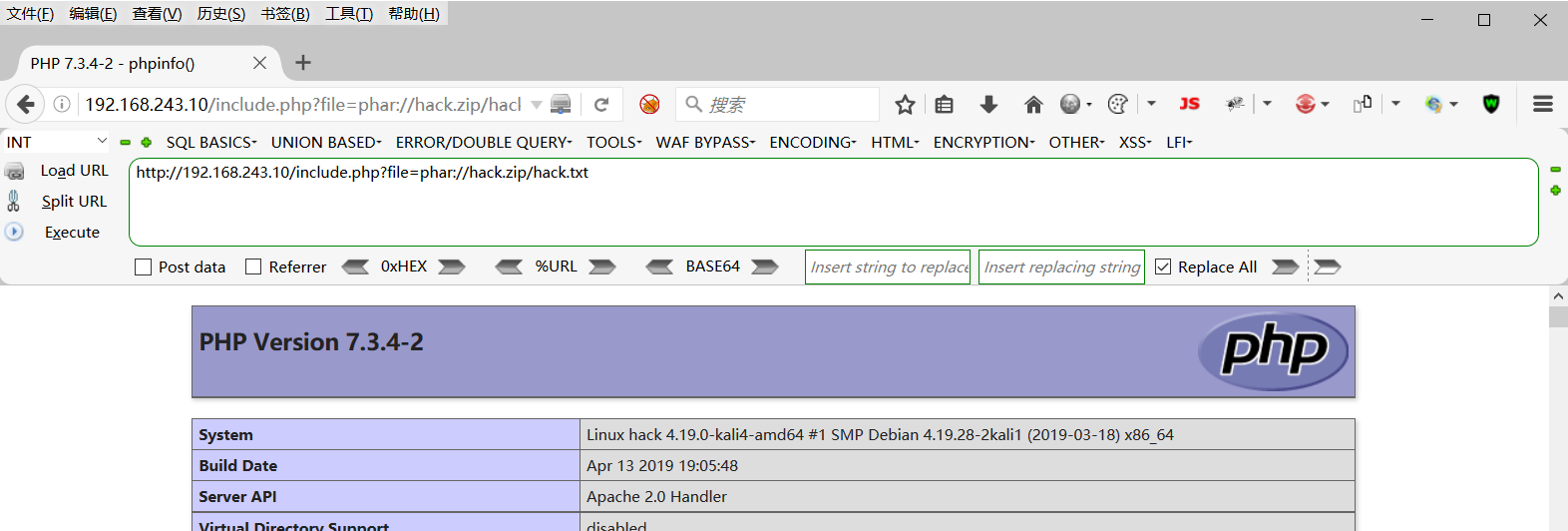The image size is (1568, 531).
Task: Enable the Post data checkbox
Action: 143,266
